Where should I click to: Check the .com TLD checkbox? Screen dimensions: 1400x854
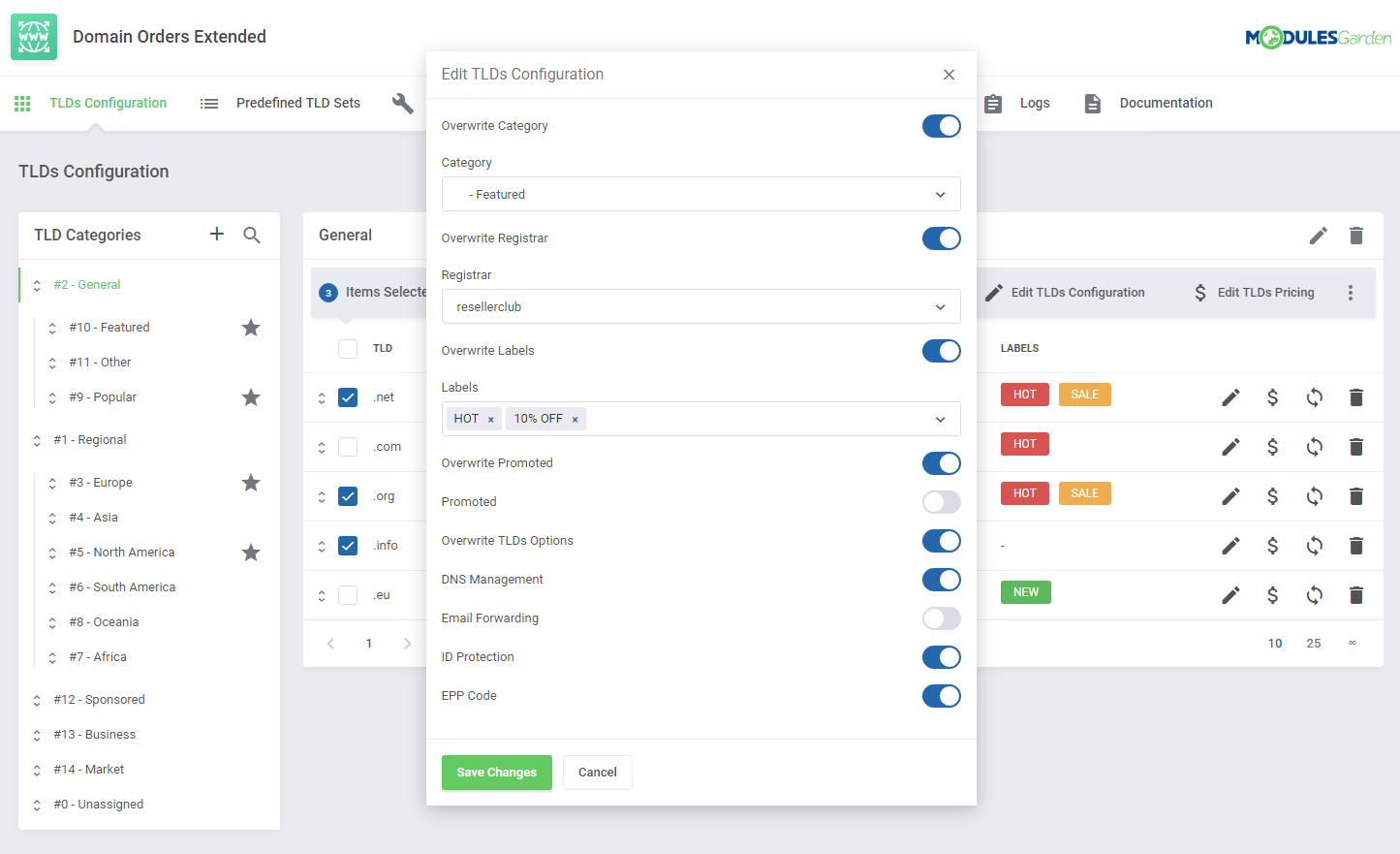tap(348, 447)
